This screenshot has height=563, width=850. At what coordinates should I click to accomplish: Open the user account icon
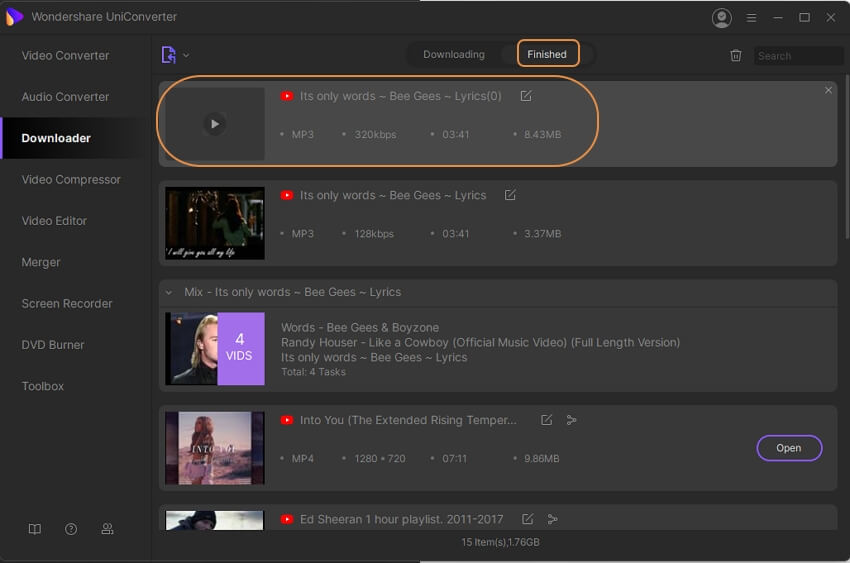pyautogui.click(x=721, y=18)
